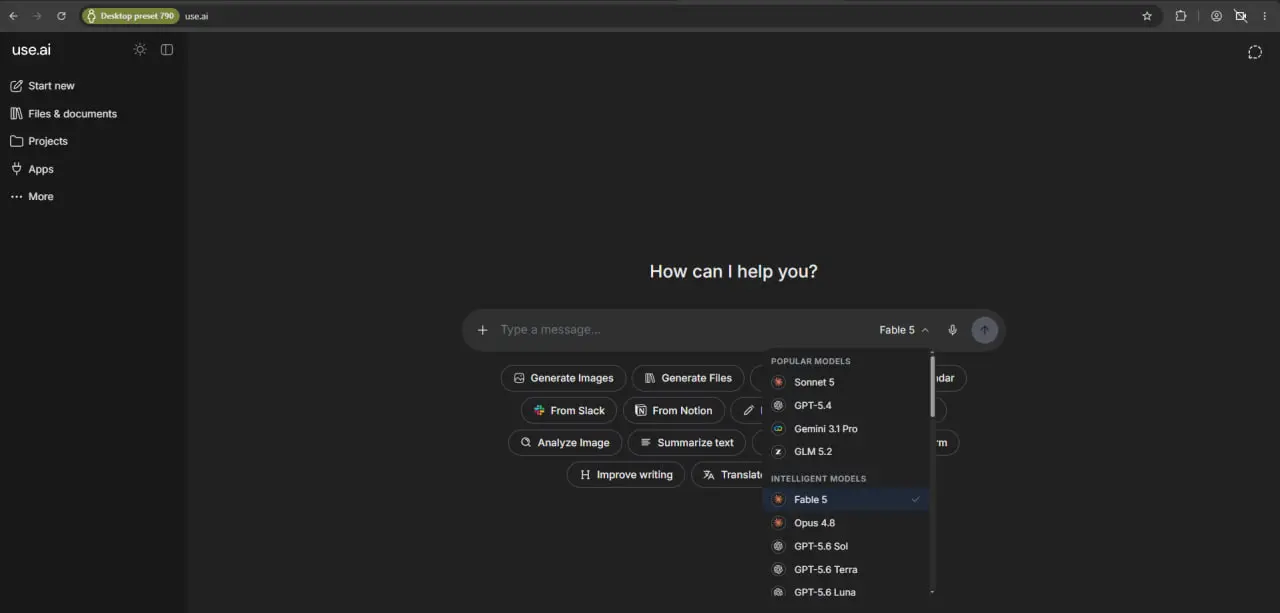Image resolution: width=1280 pixels, height=613 pixels.
Task: Open the Apps section
Action: point(32,169)
